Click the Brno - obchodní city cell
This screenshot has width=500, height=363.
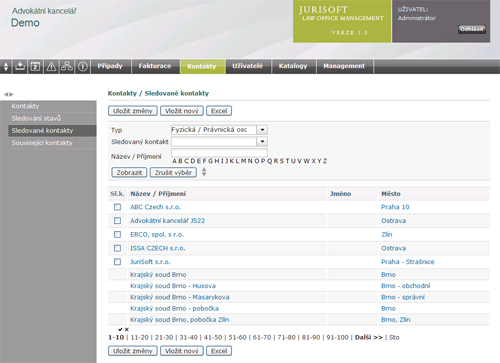coord(406,286)
